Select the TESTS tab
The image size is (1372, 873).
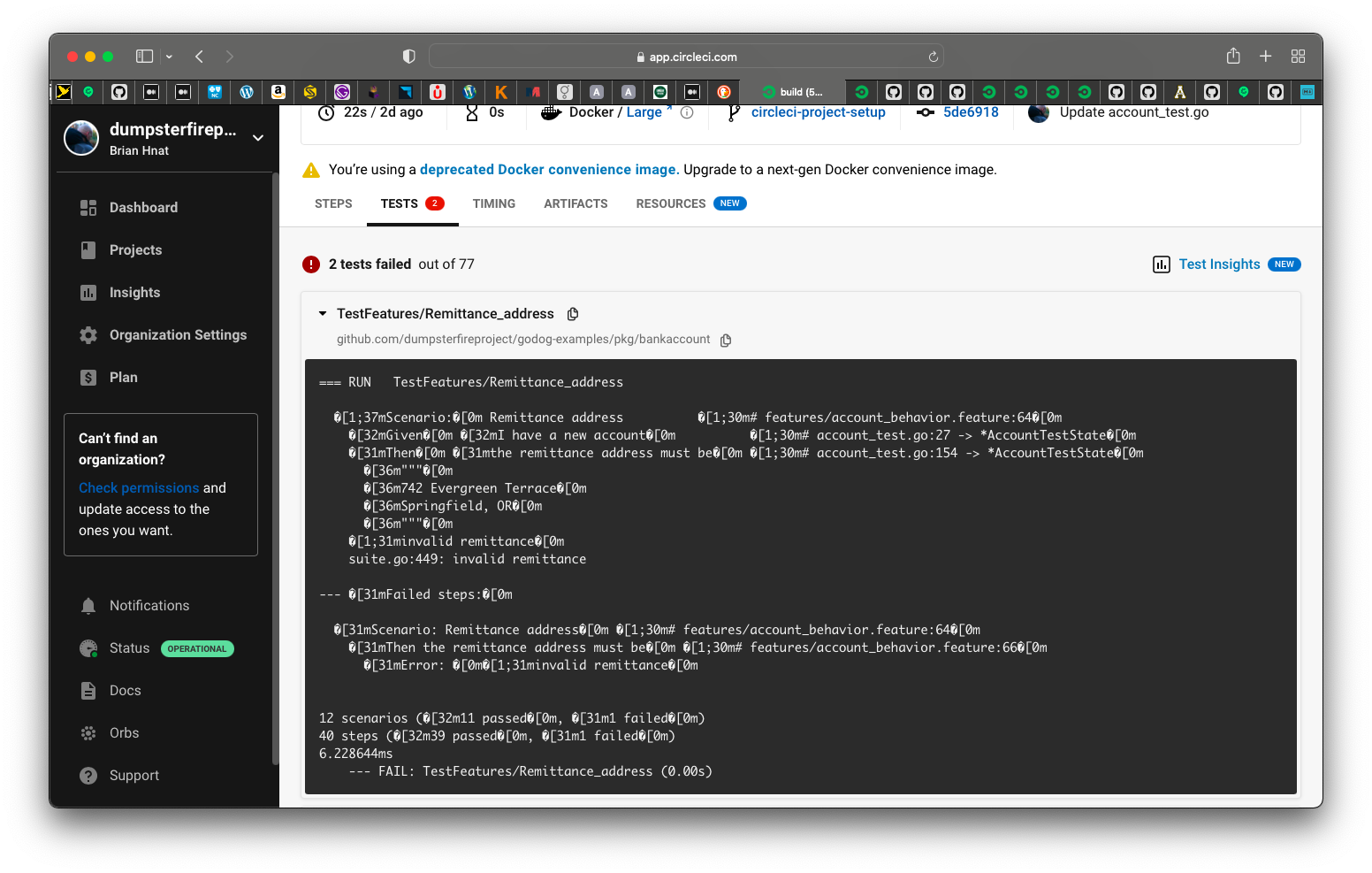[412, 203]
